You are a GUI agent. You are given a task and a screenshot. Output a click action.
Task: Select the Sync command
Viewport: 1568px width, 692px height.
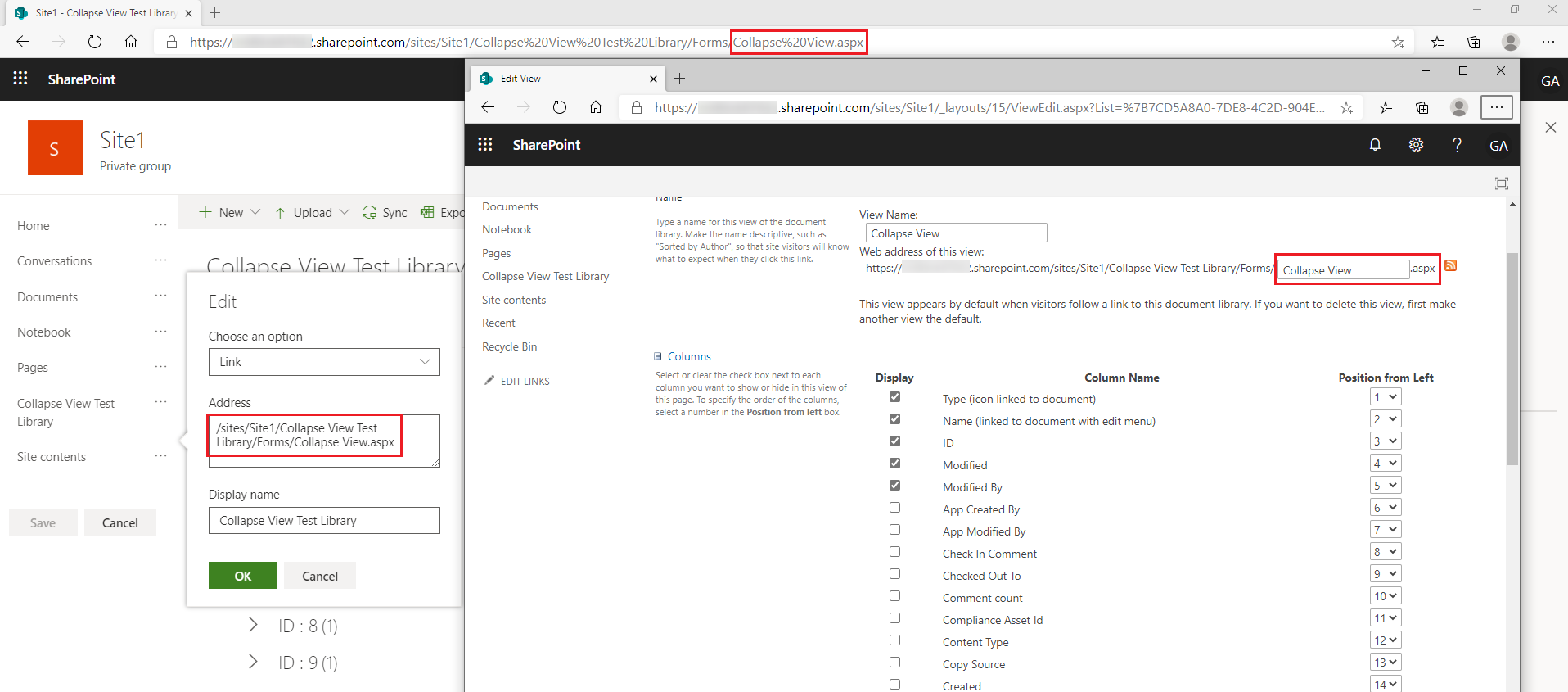pos(385,212)
